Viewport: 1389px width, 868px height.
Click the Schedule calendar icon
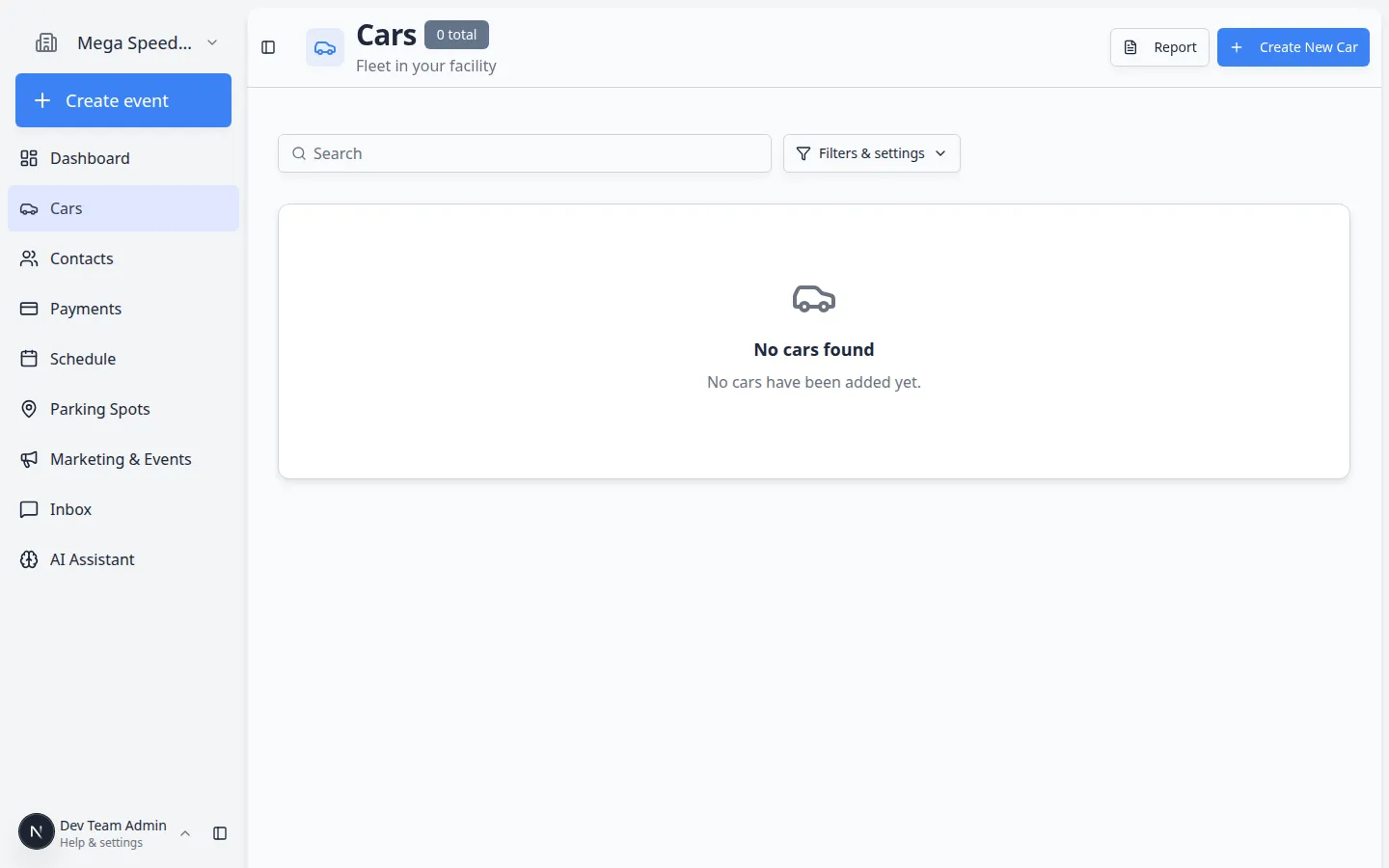[29, 359]
